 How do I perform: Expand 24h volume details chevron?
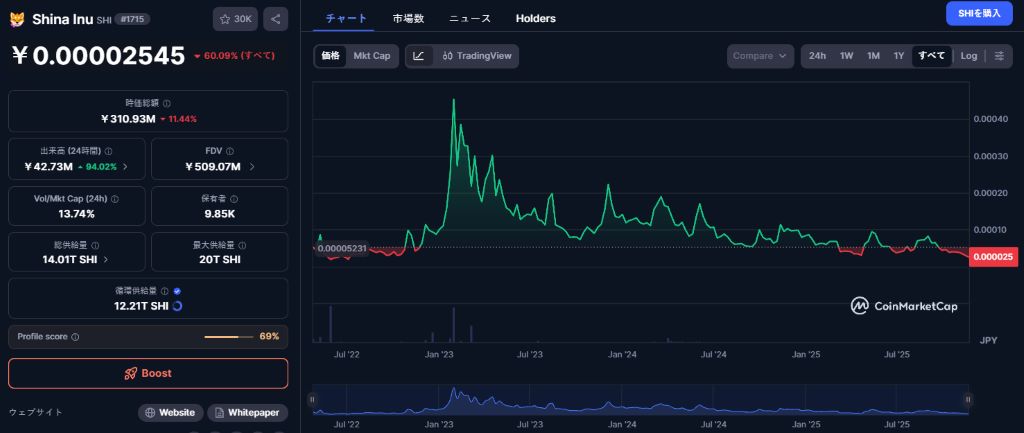[124, 166]
